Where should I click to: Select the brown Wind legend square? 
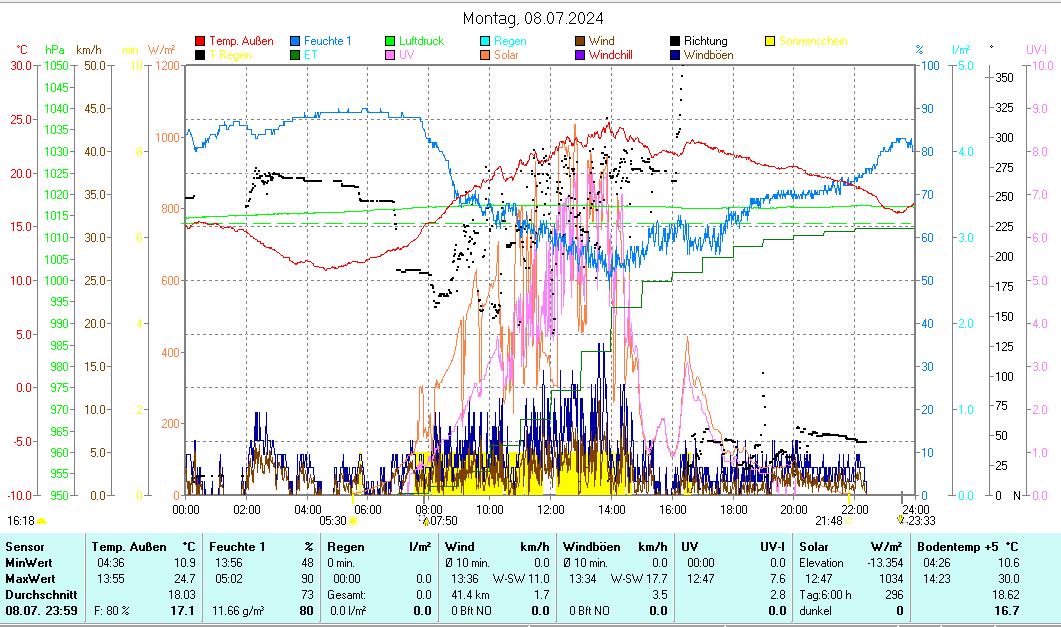tap(580, 41)
